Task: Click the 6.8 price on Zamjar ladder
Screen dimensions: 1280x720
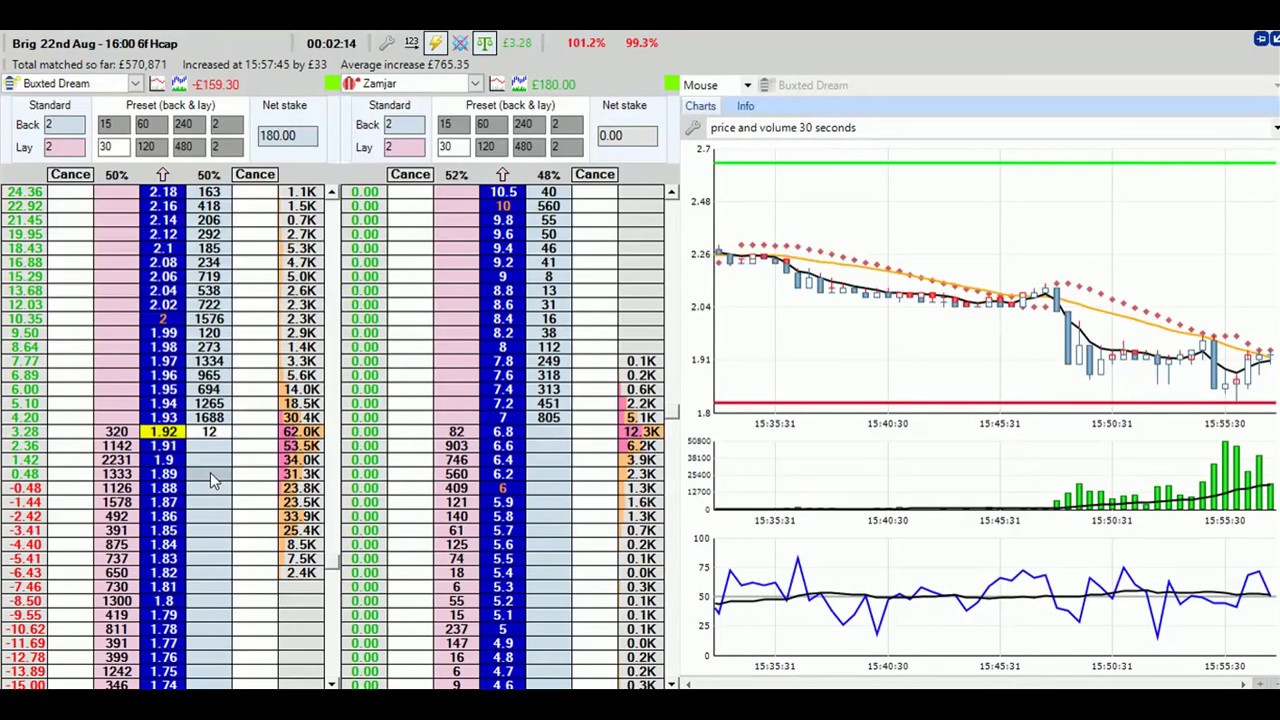Action: click(503, 432)
